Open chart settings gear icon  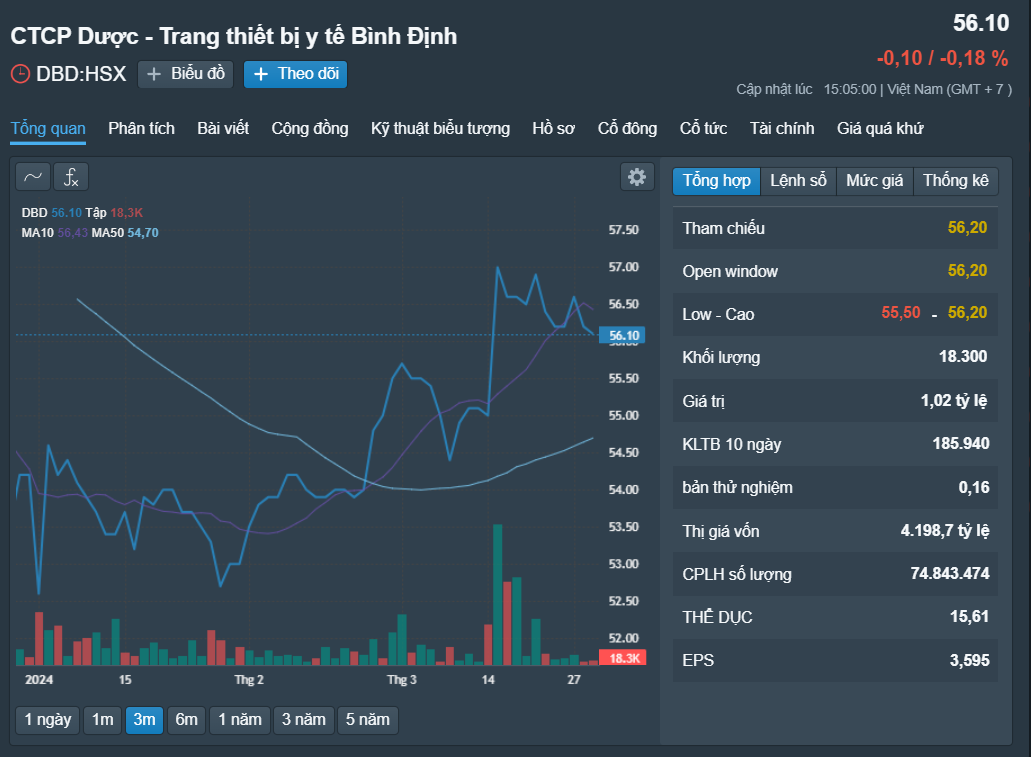[636, 177]
